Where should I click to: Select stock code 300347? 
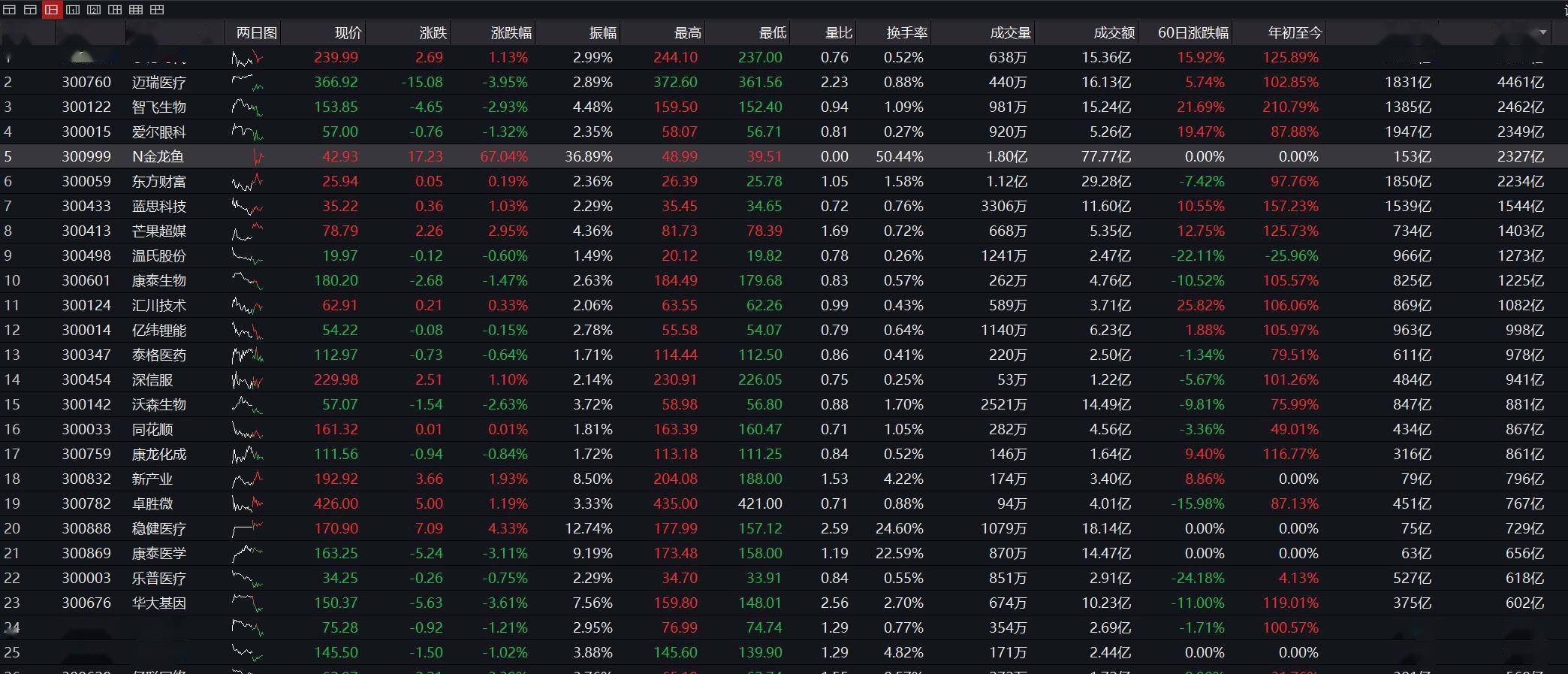[x=86, y=355]
